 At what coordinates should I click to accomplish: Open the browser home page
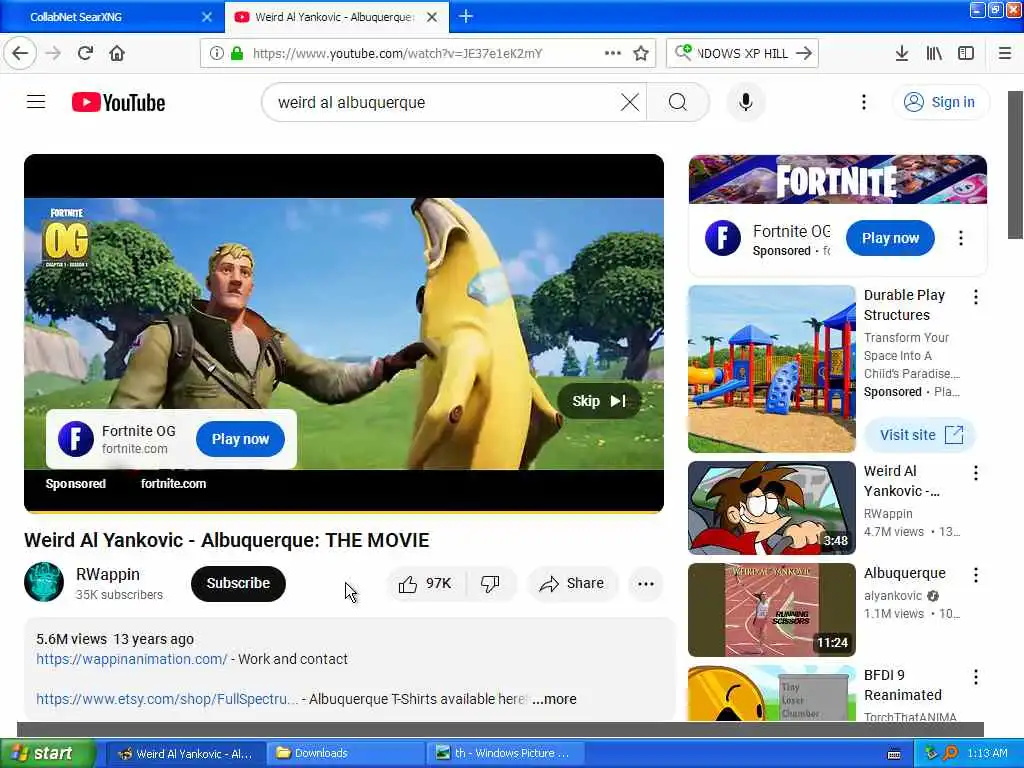[x=117, y=54]
